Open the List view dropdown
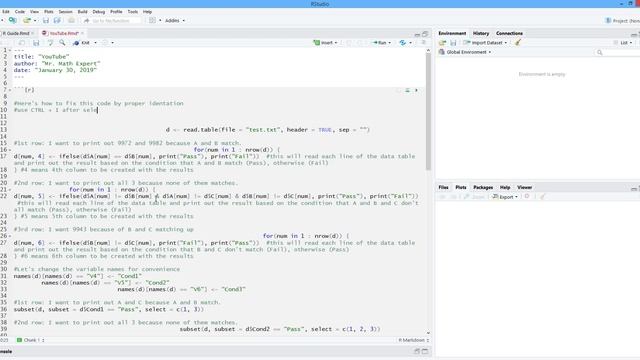The width and height of the screenshot is (640, 360). (623, 43)
